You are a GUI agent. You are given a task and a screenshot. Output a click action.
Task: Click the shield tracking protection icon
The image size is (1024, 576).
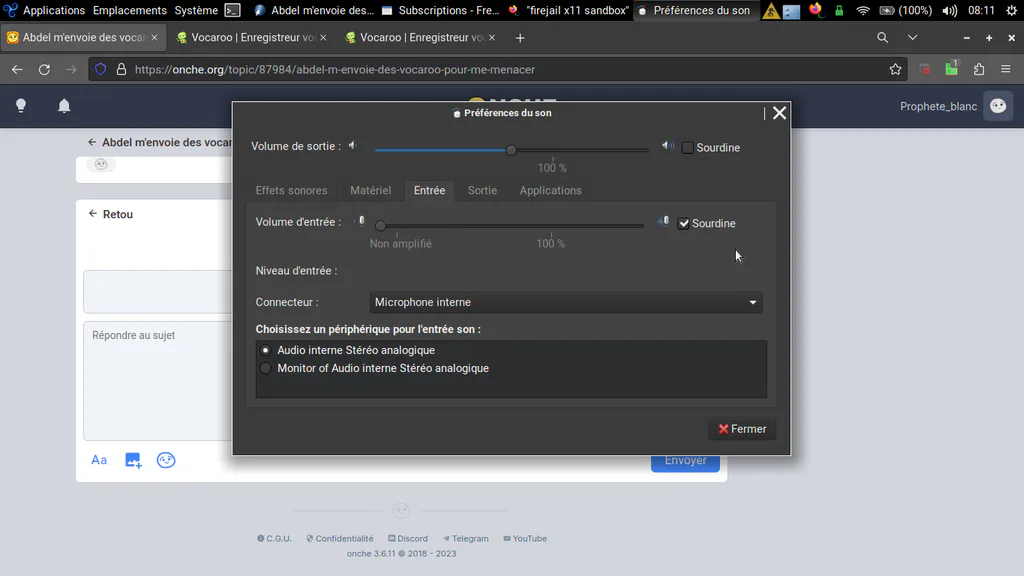pos(101,69)
